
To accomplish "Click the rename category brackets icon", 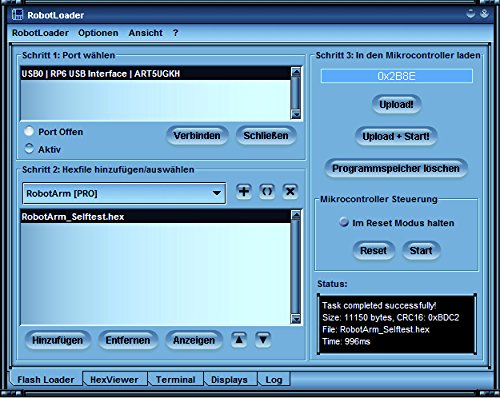I will (267, 191).
